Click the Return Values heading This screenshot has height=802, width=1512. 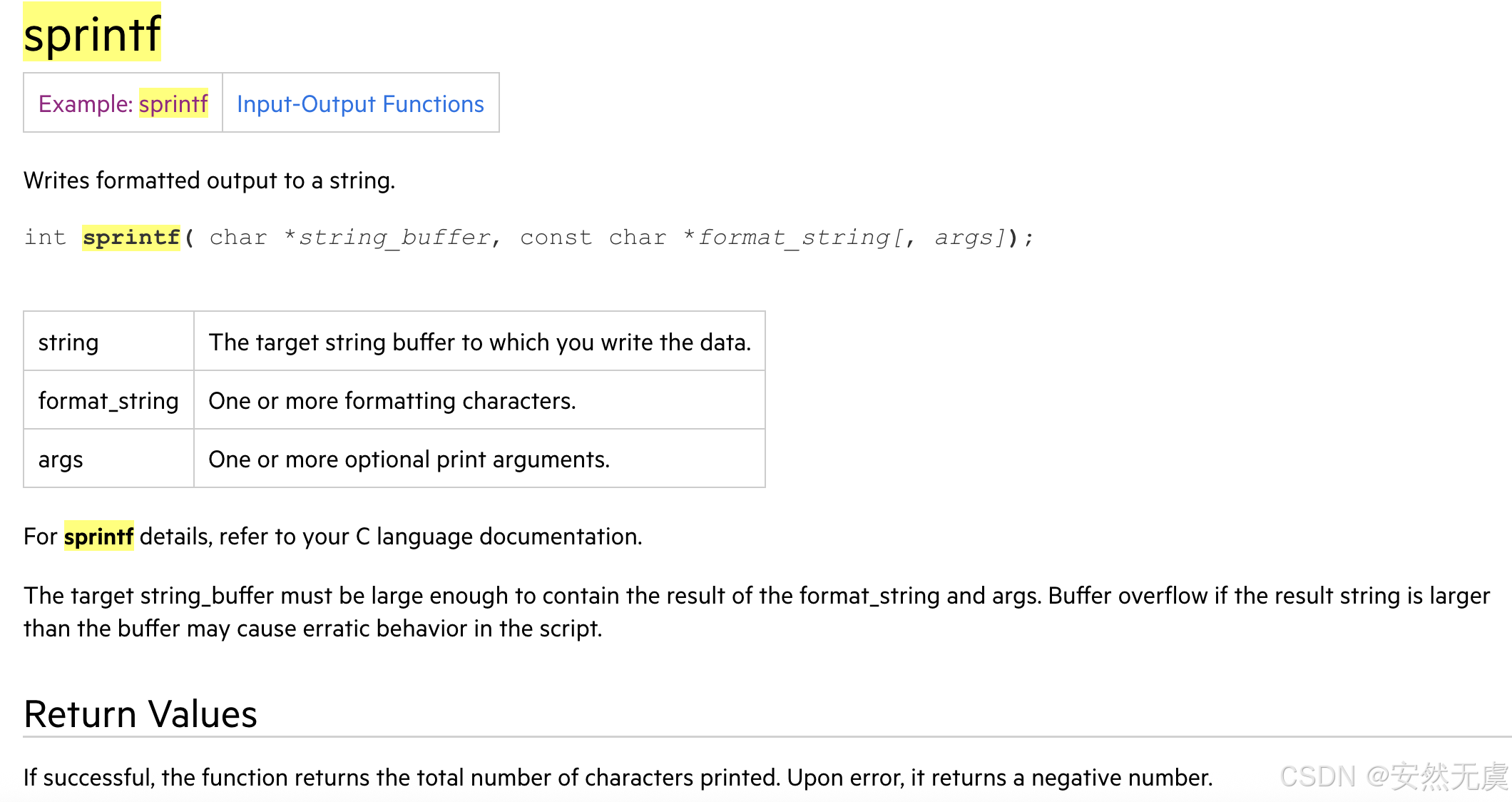[141, 714]
